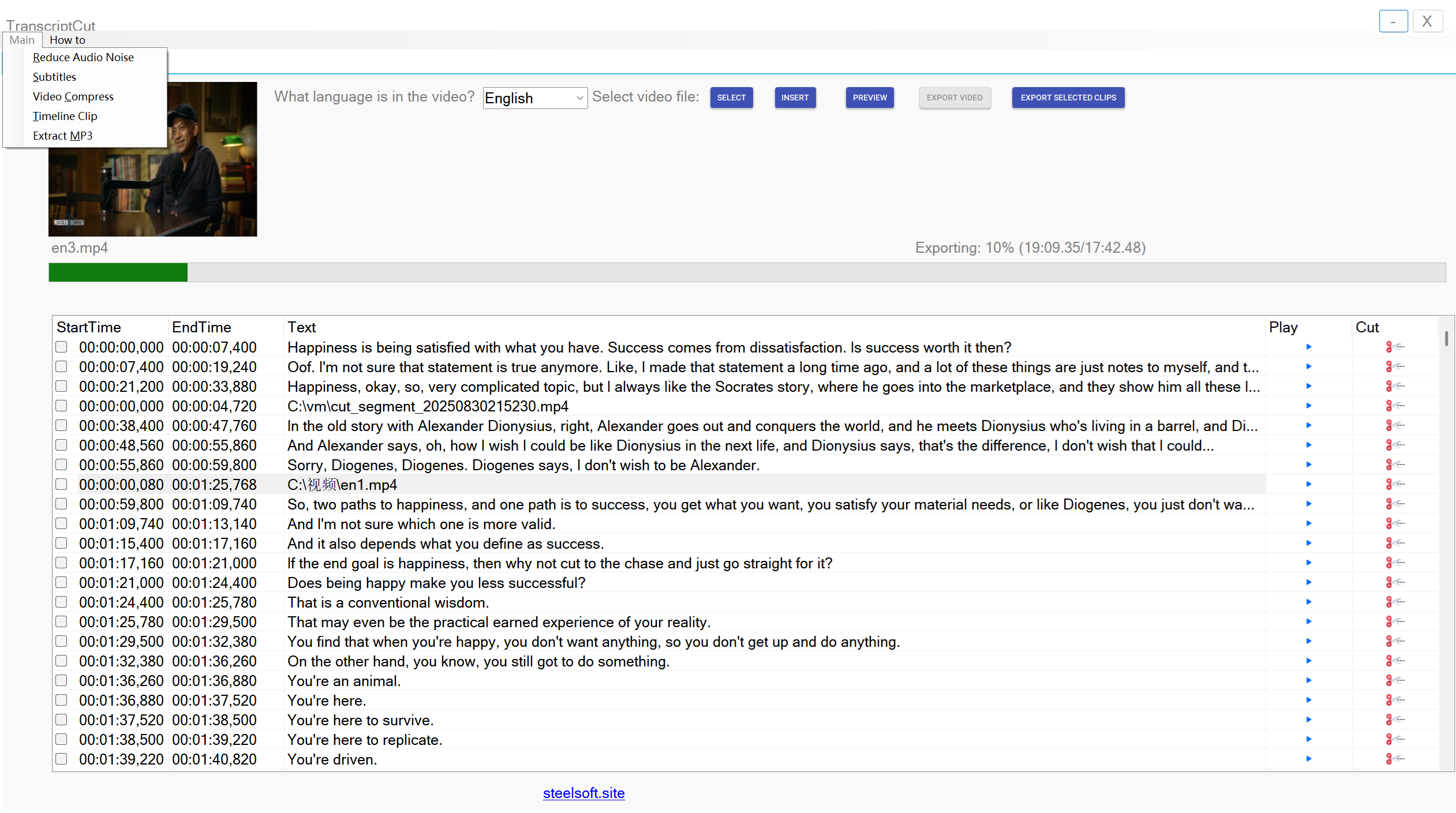Cut 'You find that when you're happy' row
The image size is (1456, 813).
pos(1395,641)
